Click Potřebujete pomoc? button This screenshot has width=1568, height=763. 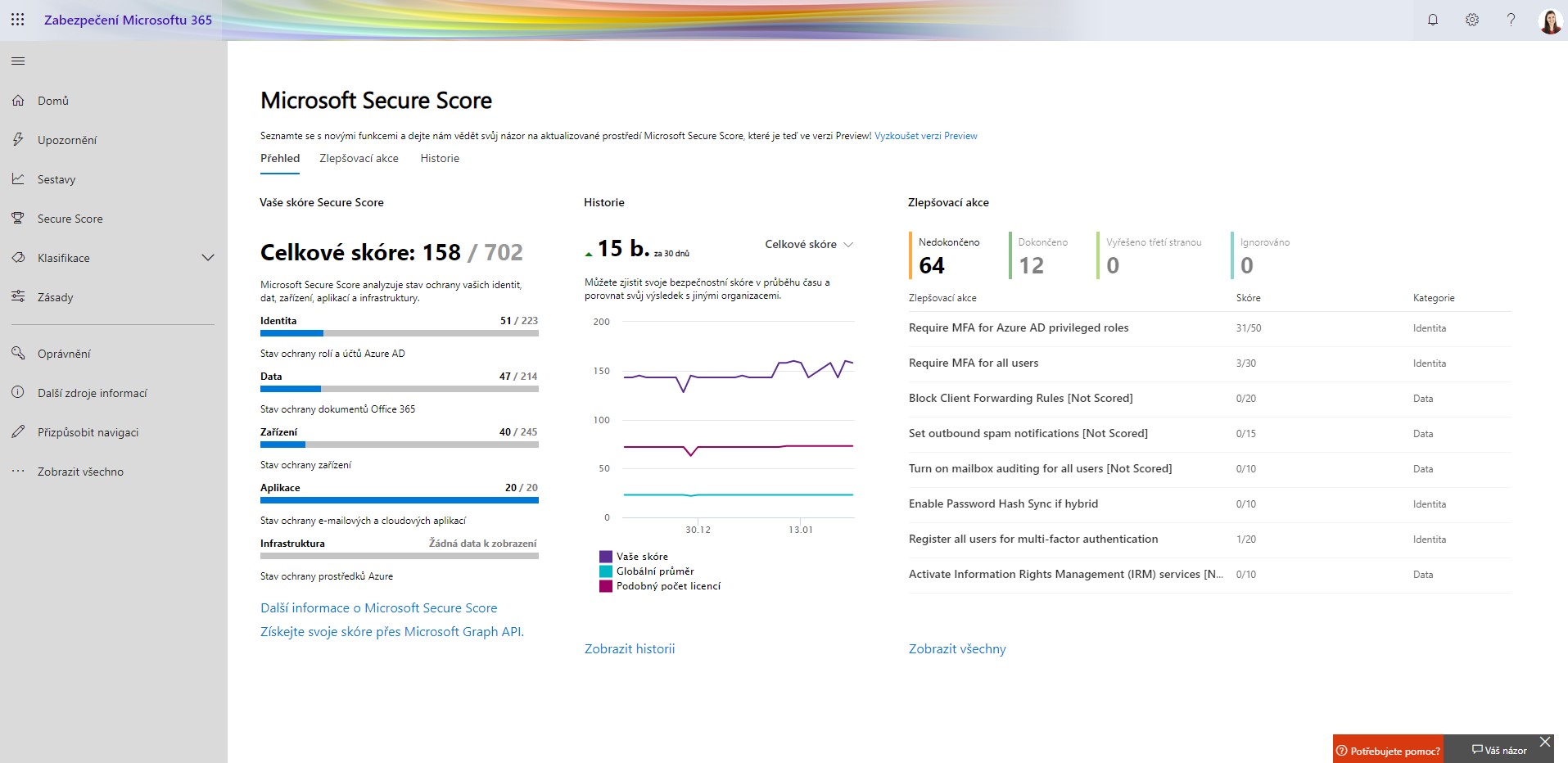click(1388, 751)
